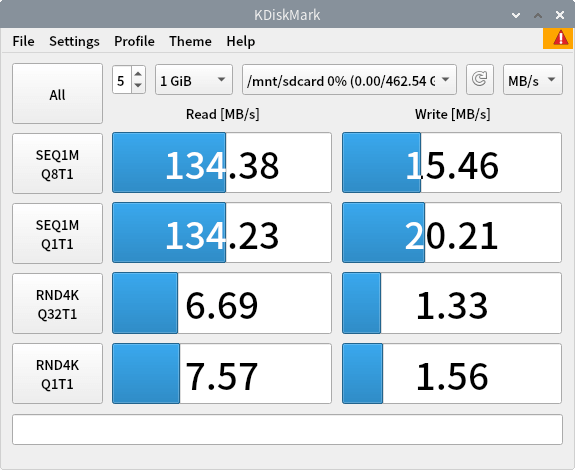The width and height of the screenshot is (575, 470).
Task: Click the 15.46 write result bar
Action: [x=452, y=162]
